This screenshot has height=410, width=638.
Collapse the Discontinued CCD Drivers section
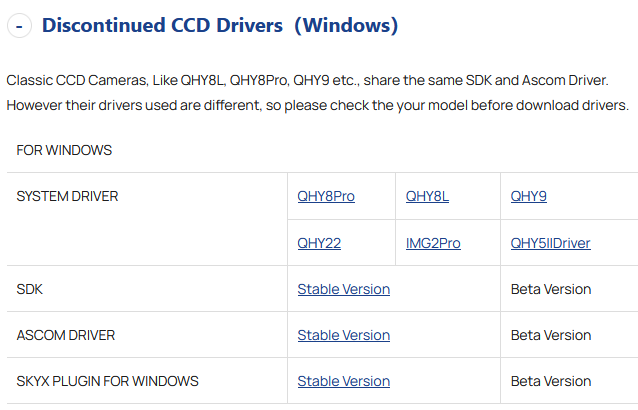tap(19, 26)
